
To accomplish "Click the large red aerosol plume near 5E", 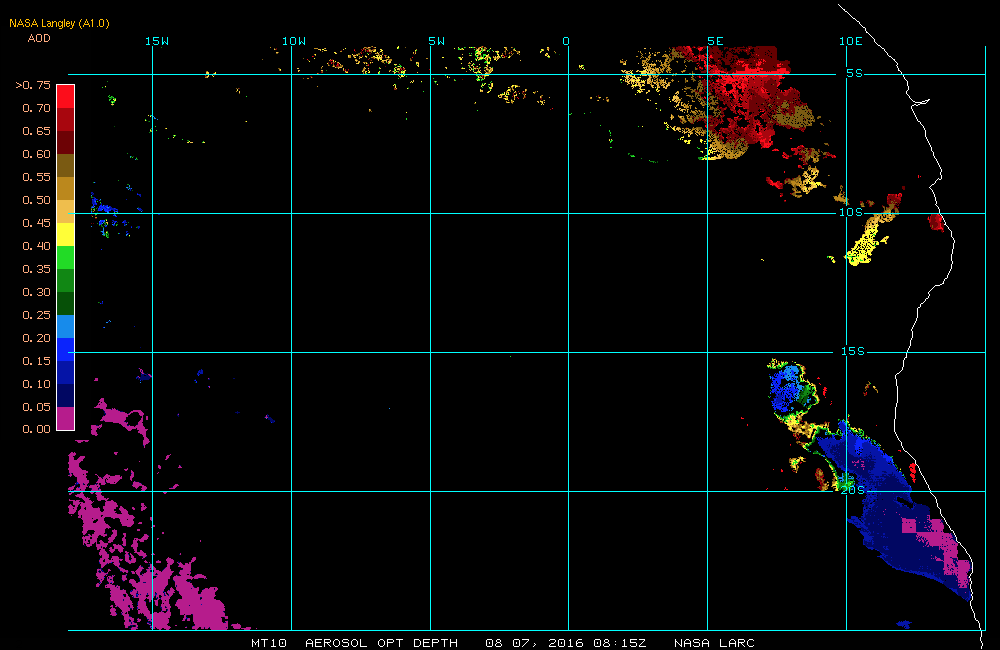I will (746, 96).
